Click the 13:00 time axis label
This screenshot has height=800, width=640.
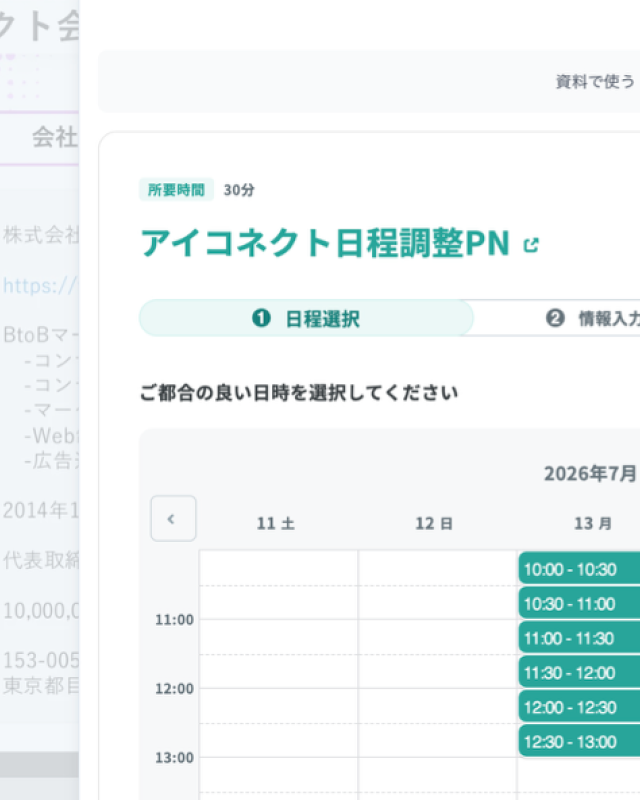[x=175, y=758]
